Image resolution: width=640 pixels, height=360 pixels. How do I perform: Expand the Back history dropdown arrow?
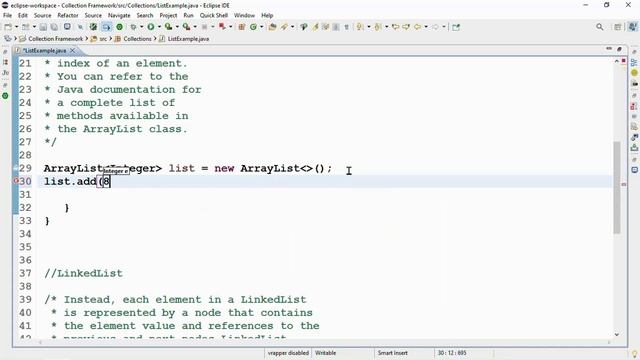[426, 27]
